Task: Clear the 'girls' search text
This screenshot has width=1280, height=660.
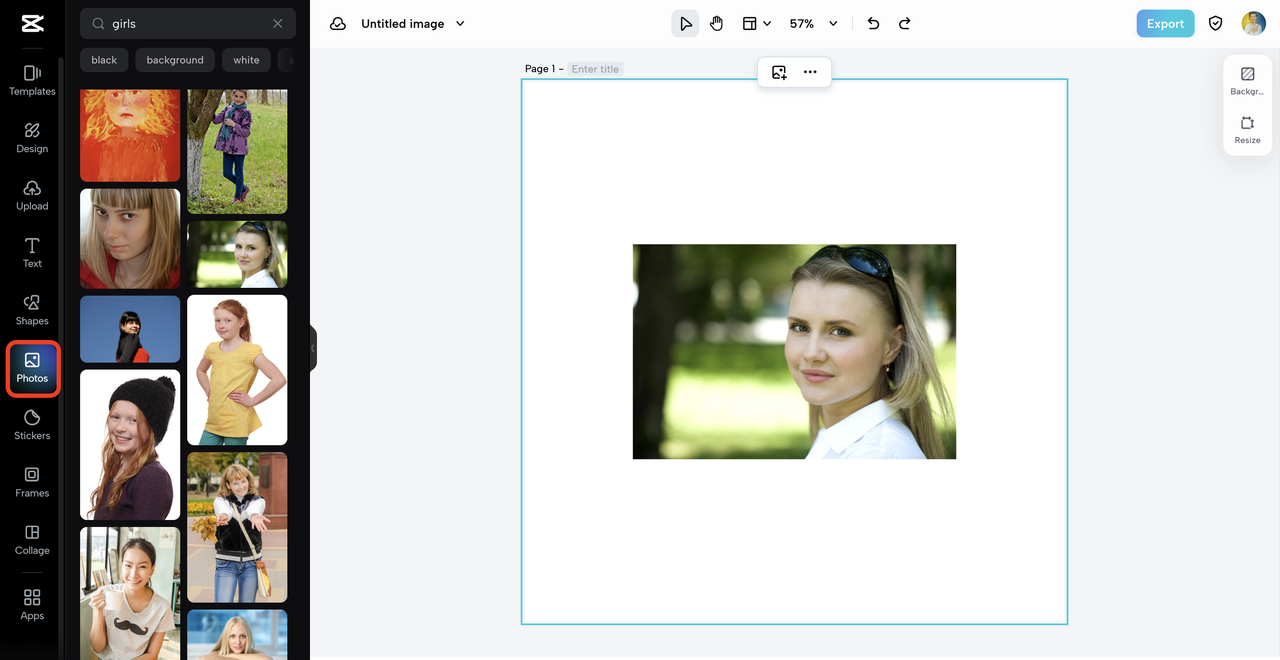Action: coord(278,23)
